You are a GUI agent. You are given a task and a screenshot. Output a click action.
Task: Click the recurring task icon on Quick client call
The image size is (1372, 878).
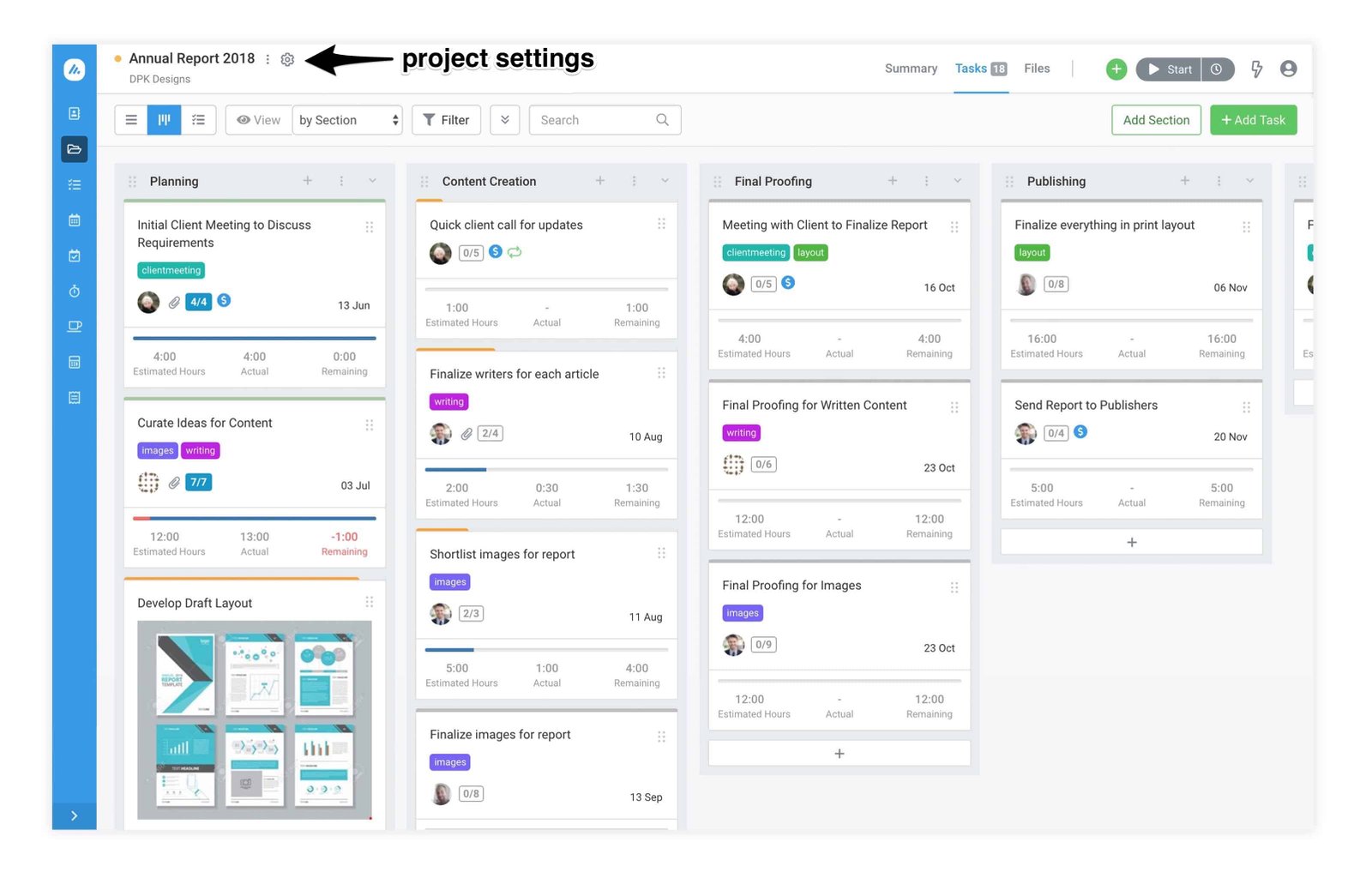pos(514,252)
